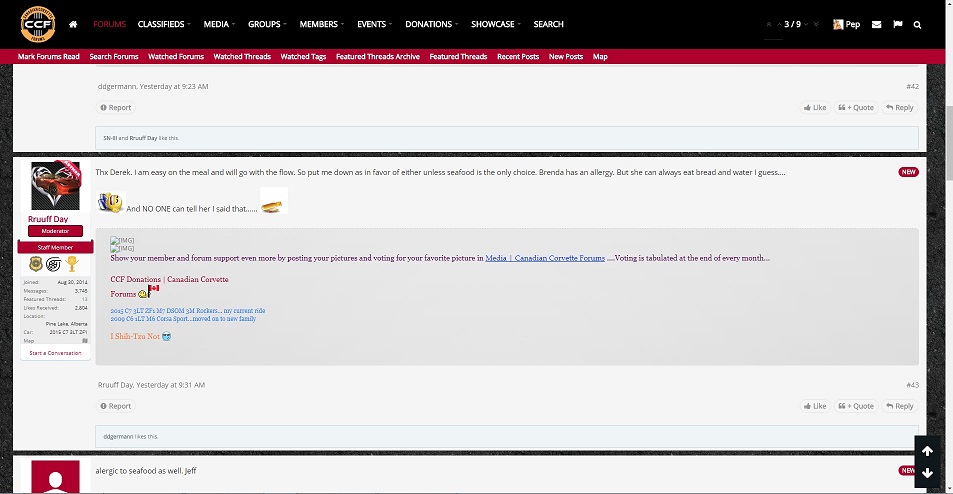The image size is (953, 494).
Task: Jump to the first page double-arrow
Action: (x=768, y=24)
